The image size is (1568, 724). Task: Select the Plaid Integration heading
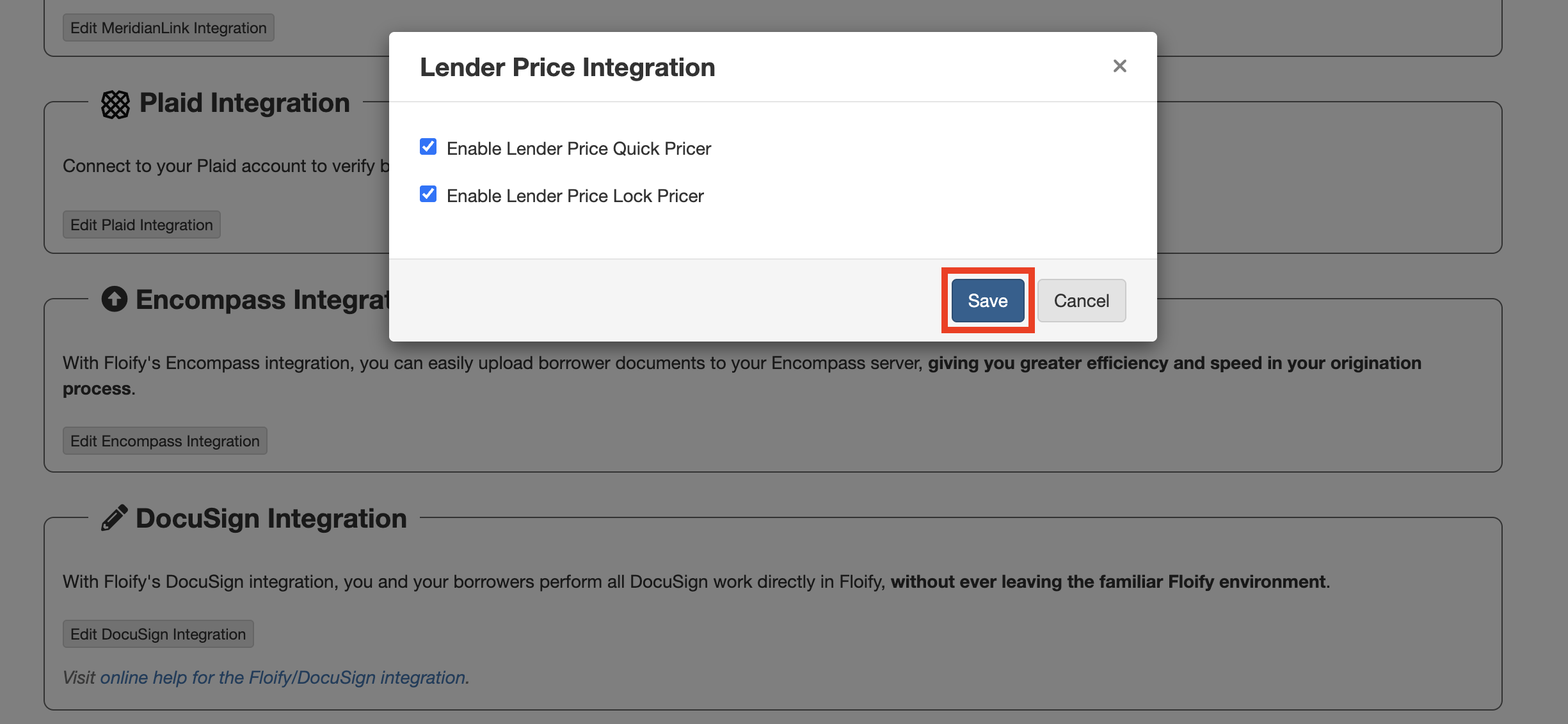point(244,103)
